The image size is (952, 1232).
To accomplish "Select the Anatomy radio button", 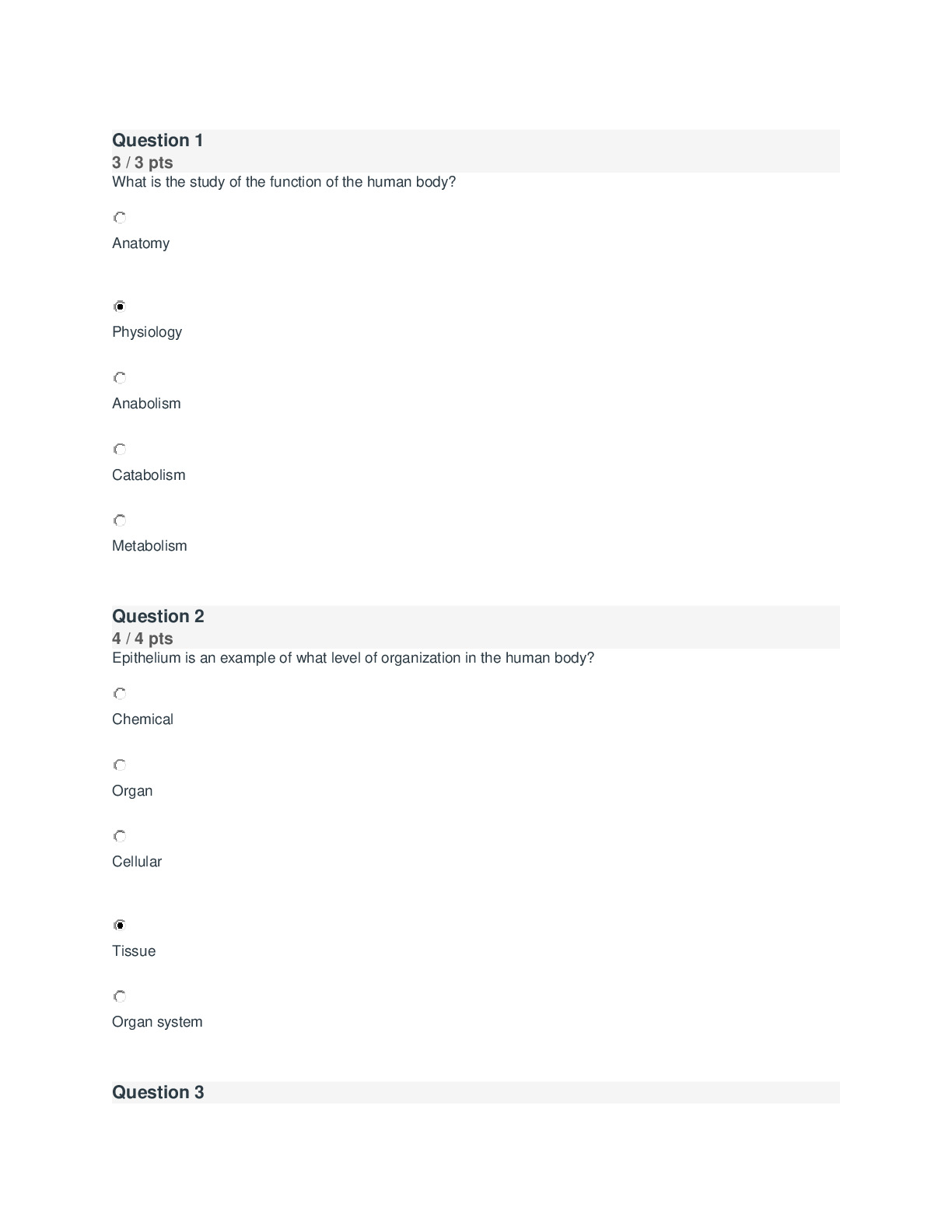I will 120,218.
